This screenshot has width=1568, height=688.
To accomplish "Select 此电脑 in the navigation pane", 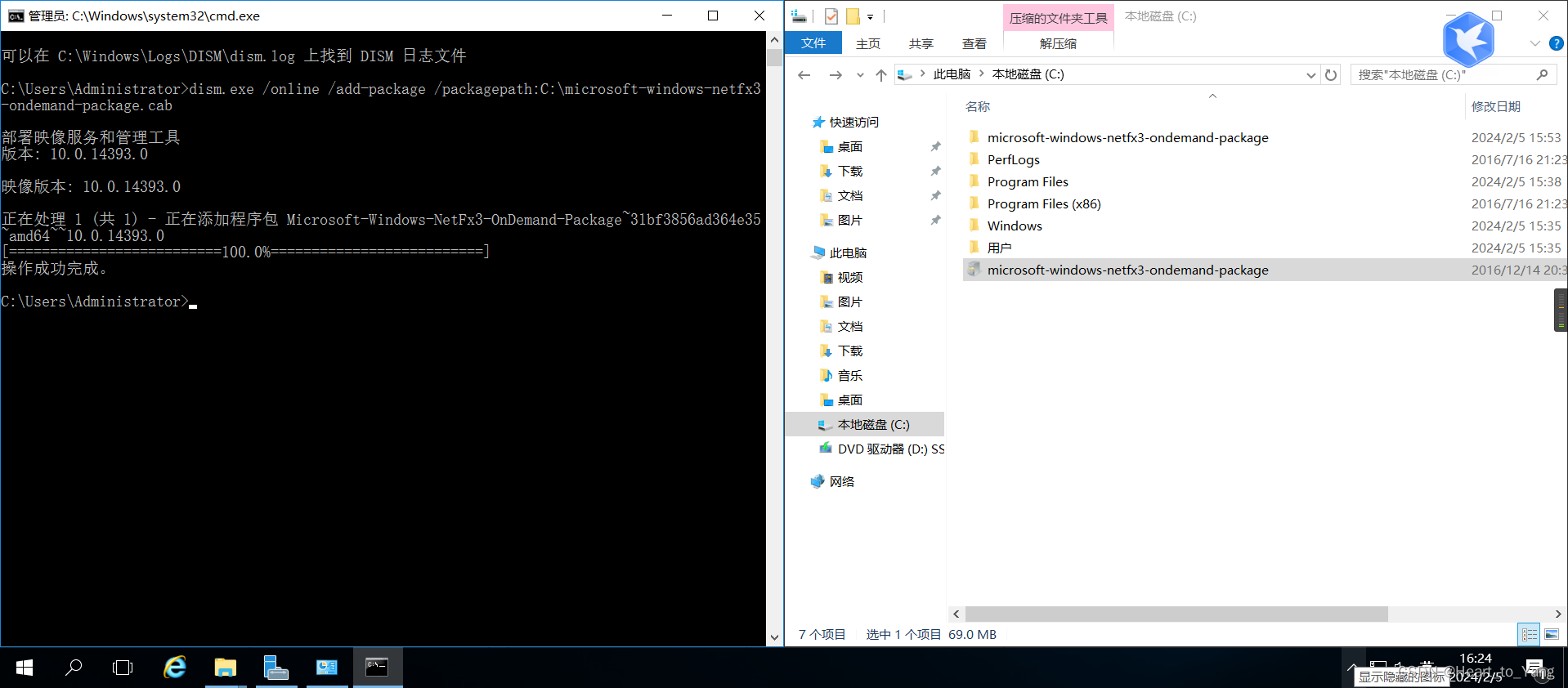I will [848, 253].
